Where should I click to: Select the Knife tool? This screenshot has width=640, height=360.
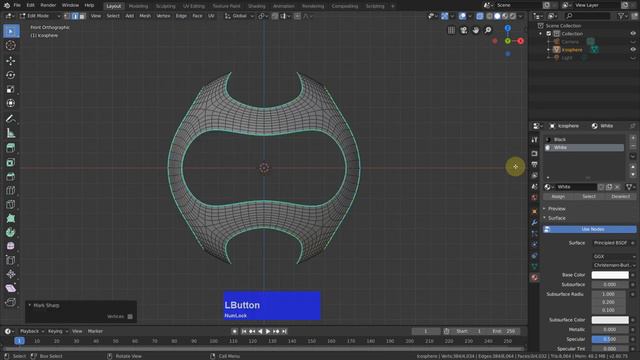pos(11,204)
